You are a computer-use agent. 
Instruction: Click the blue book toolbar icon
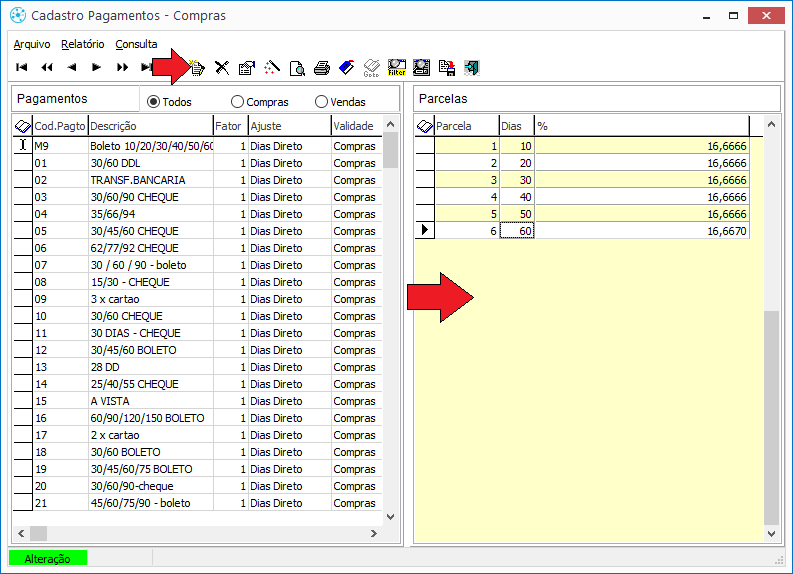346,67
